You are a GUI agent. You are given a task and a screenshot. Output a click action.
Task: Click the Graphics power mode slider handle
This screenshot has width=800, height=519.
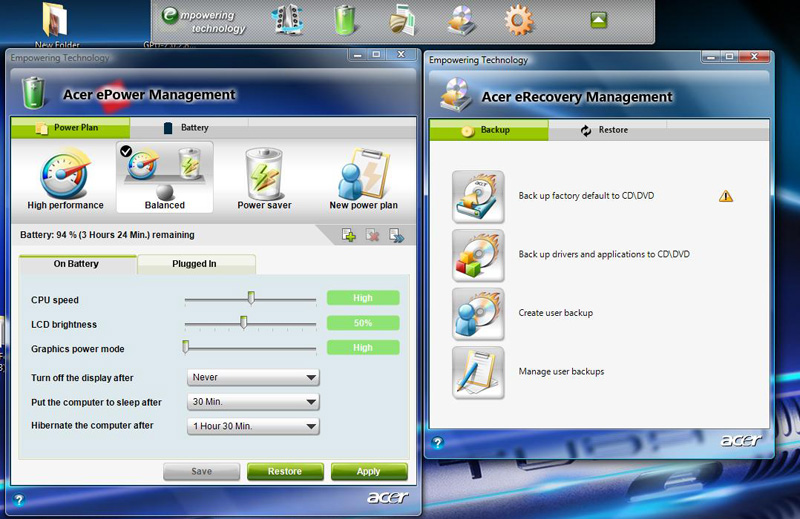(186, 347)
